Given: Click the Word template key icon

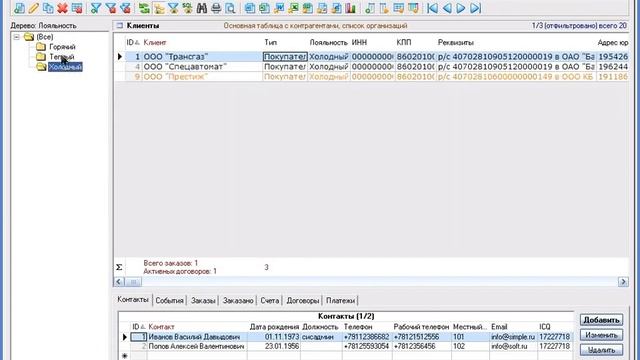Looking at the screenshot, I should 279,7.
